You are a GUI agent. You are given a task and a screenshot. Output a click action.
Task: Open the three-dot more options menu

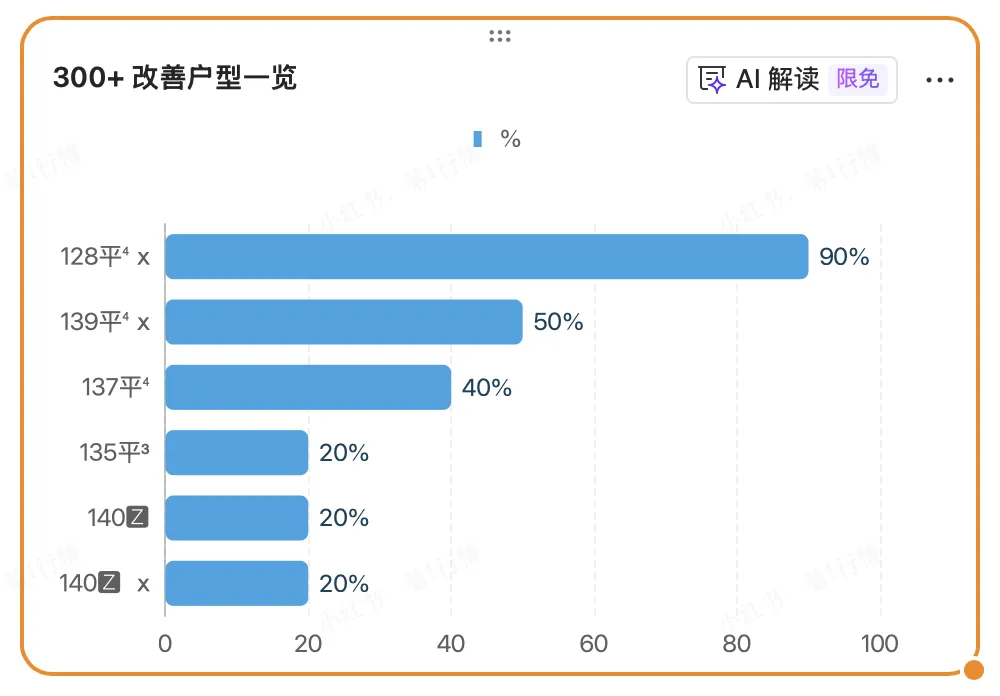940,80
